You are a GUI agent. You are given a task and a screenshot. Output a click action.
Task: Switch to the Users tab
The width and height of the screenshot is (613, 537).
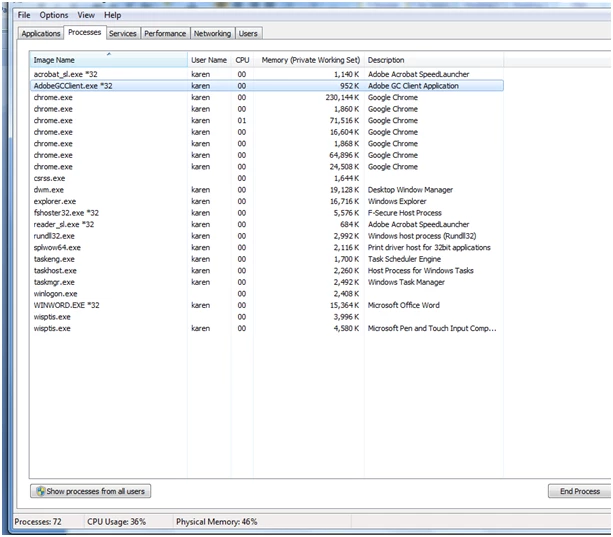(248, 34)
